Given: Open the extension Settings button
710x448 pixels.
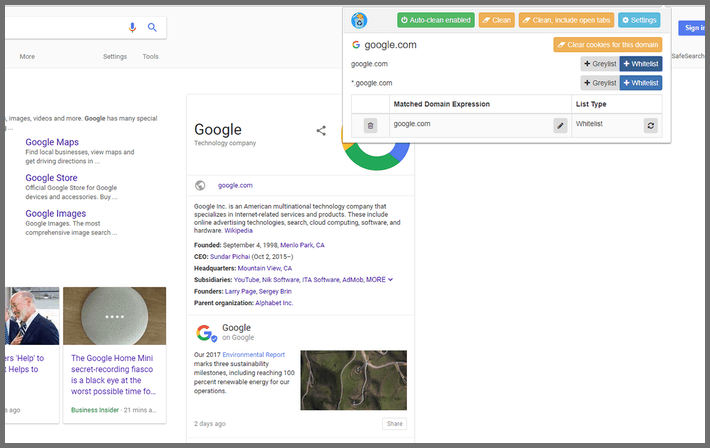Looking at the screenshot, I should pos(639,20).
